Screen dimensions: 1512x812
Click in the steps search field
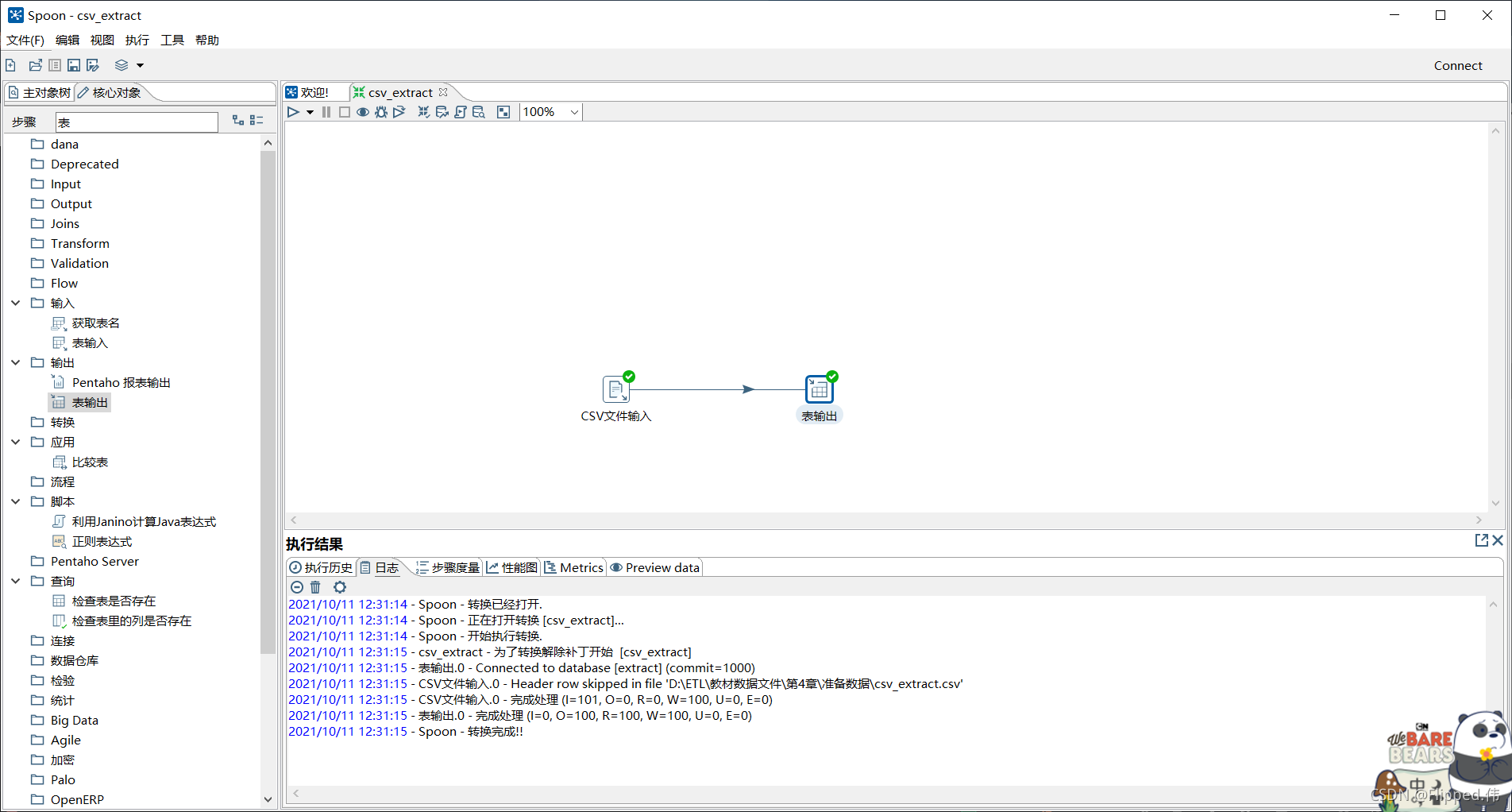pos(136,122)
